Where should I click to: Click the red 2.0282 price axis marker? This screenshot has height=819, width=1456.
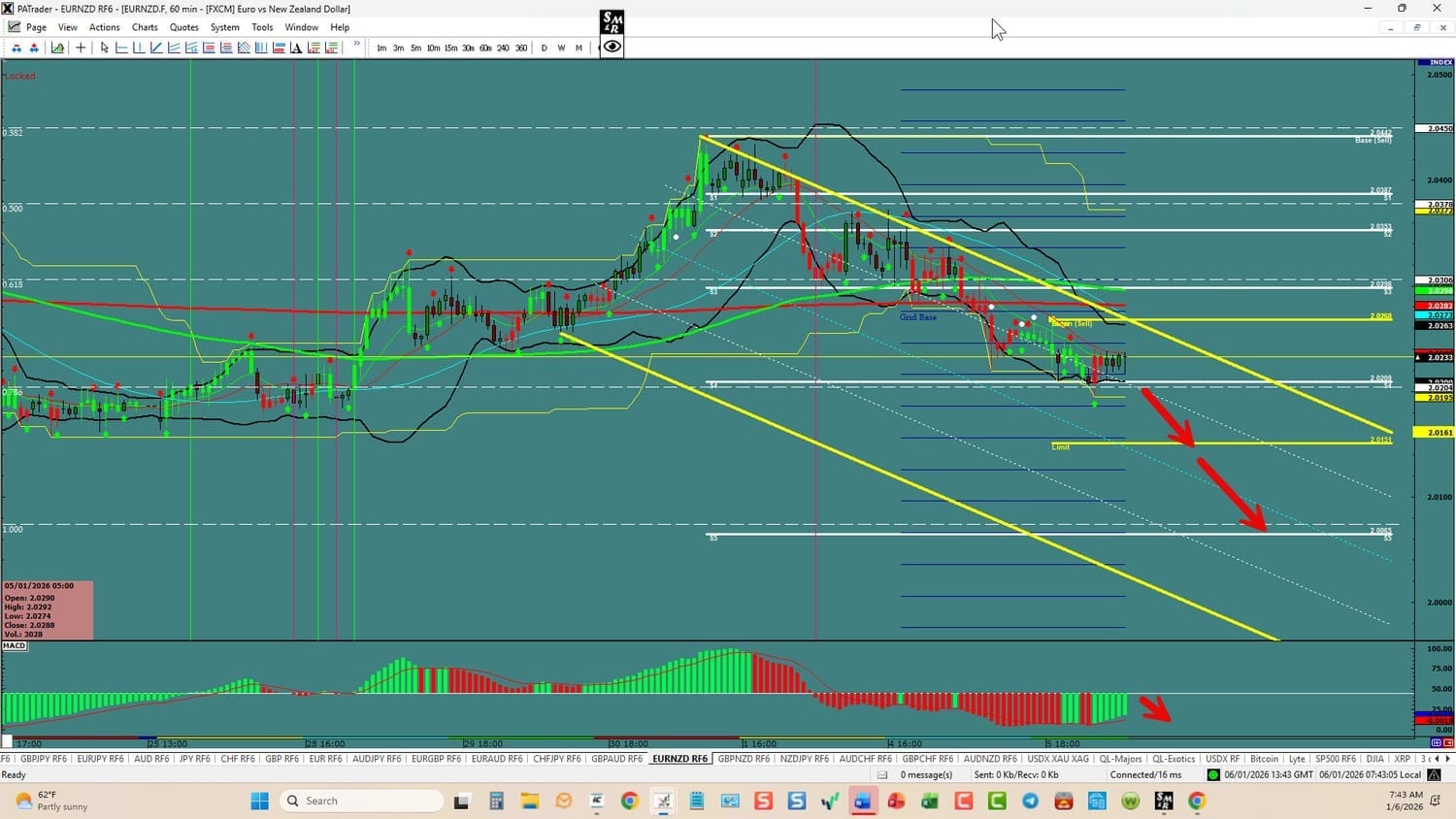(x=1435, y=306)
